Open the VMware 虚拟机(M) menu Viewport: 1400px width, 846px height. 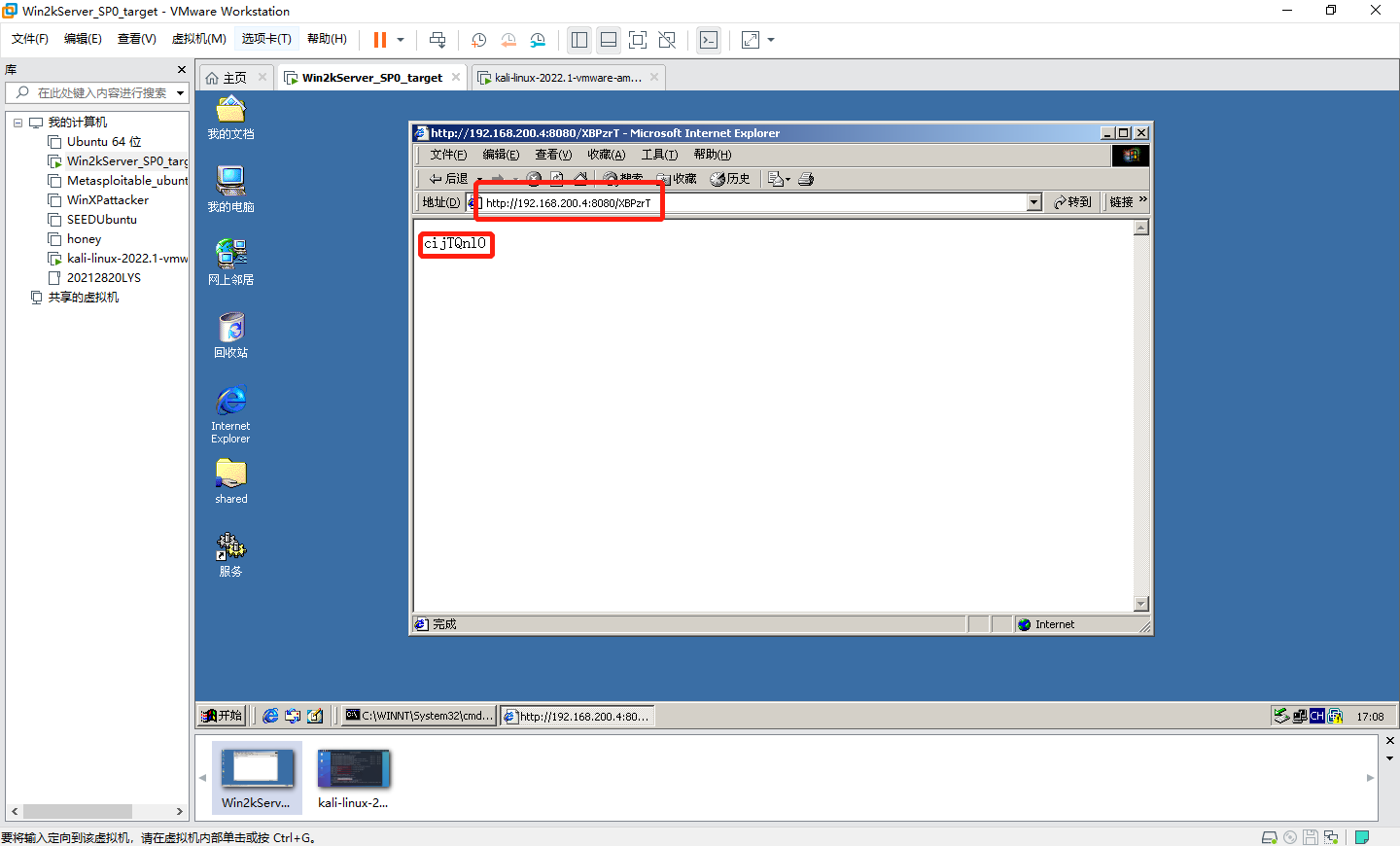(x=198, y=39)
